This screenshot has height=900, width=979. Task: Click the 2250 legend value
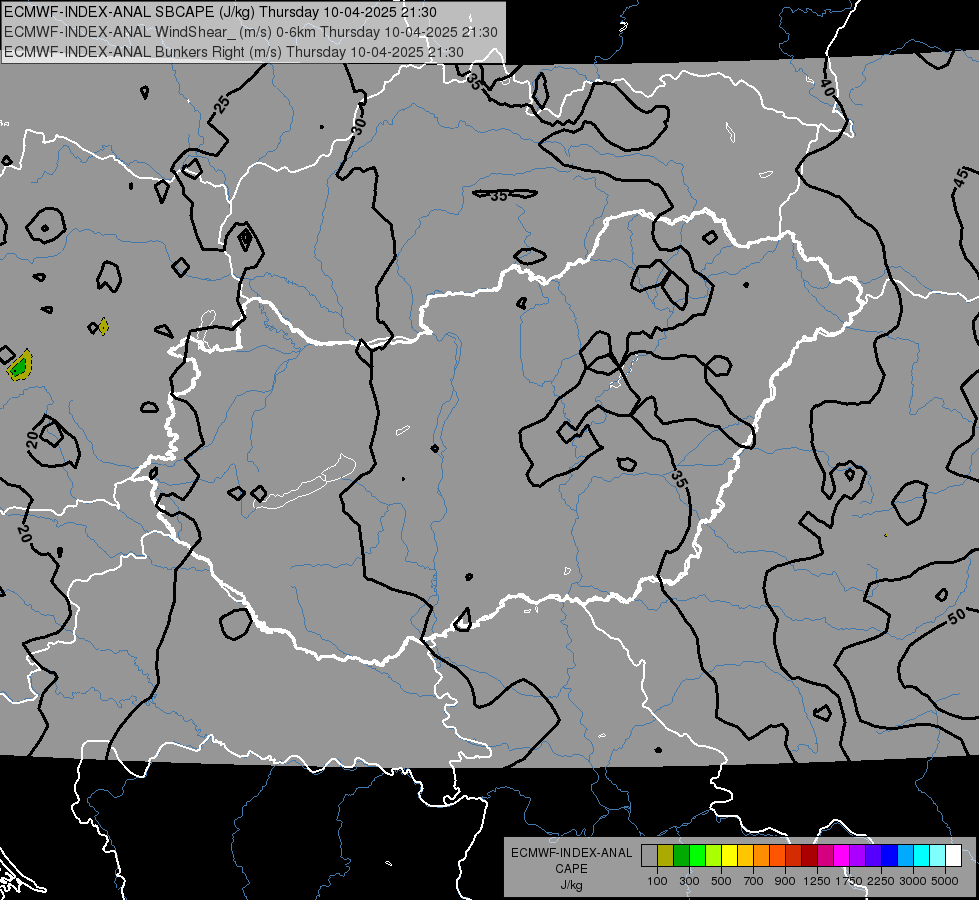pyautogui.click(x=882, y=881)
